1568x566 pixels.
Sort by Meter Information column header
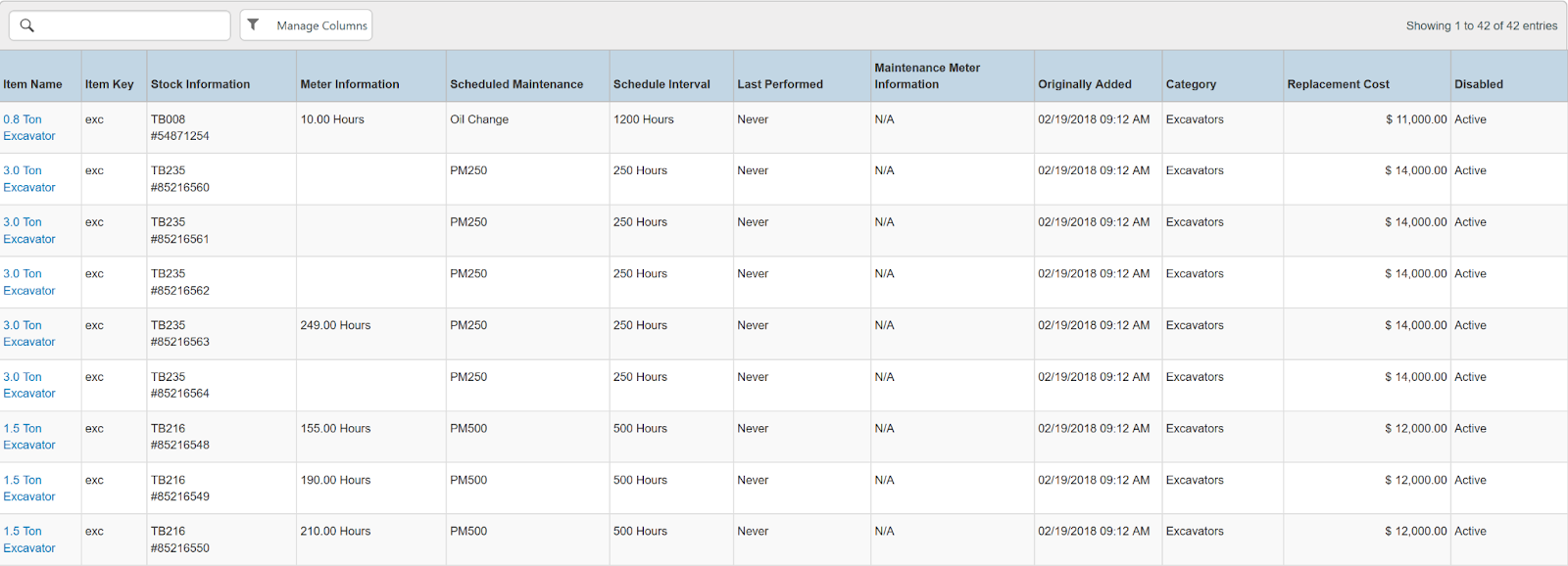pos(350,84)
